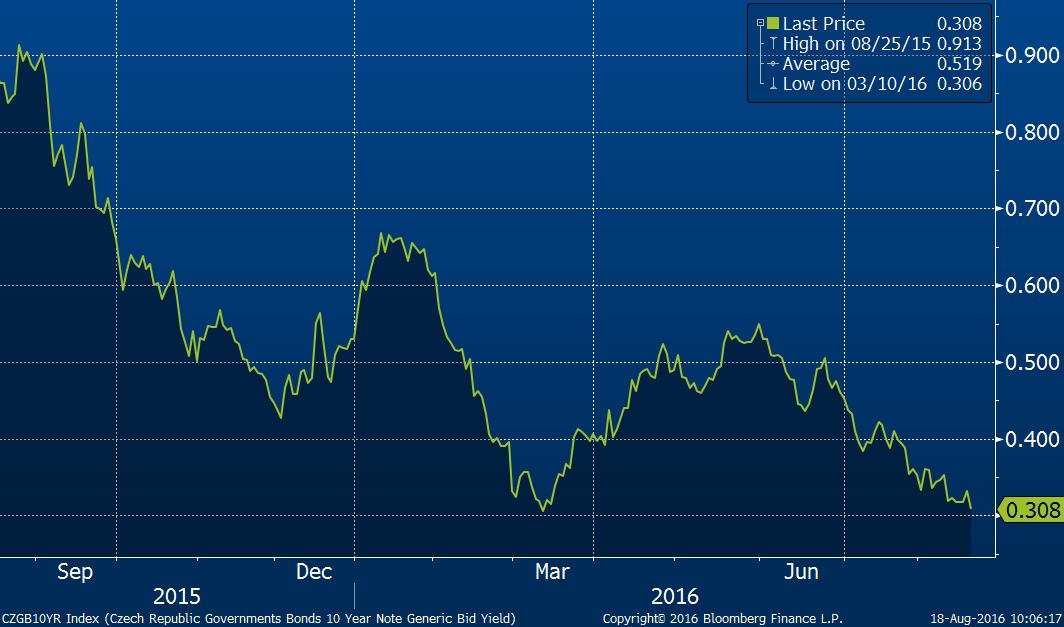Click the Mar label on time axis
Image resolution: width=1064 pixels, height=627 pixels.
click(552, 572)
